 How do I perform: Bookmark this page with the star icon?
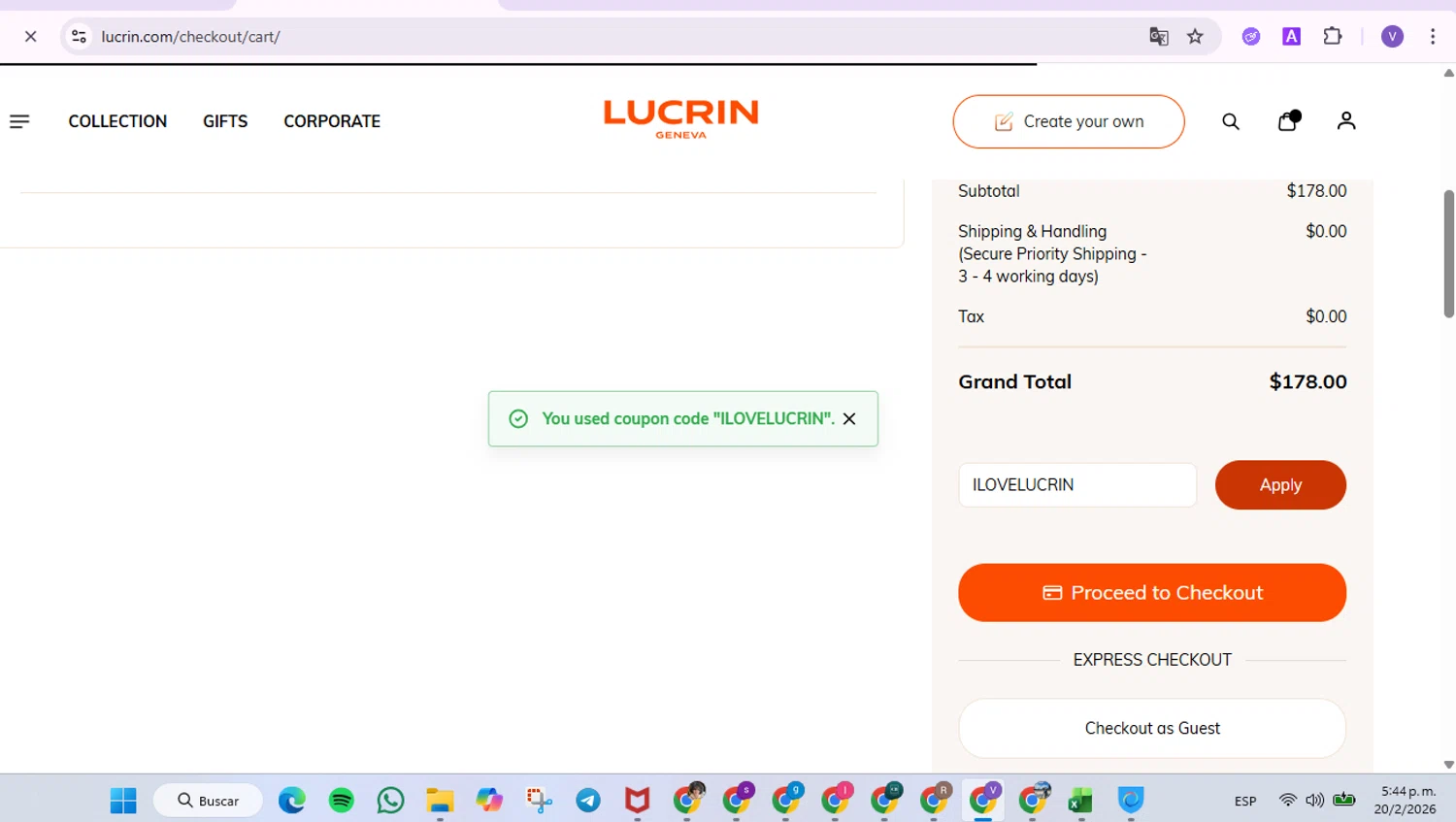tap(1195, 37)
